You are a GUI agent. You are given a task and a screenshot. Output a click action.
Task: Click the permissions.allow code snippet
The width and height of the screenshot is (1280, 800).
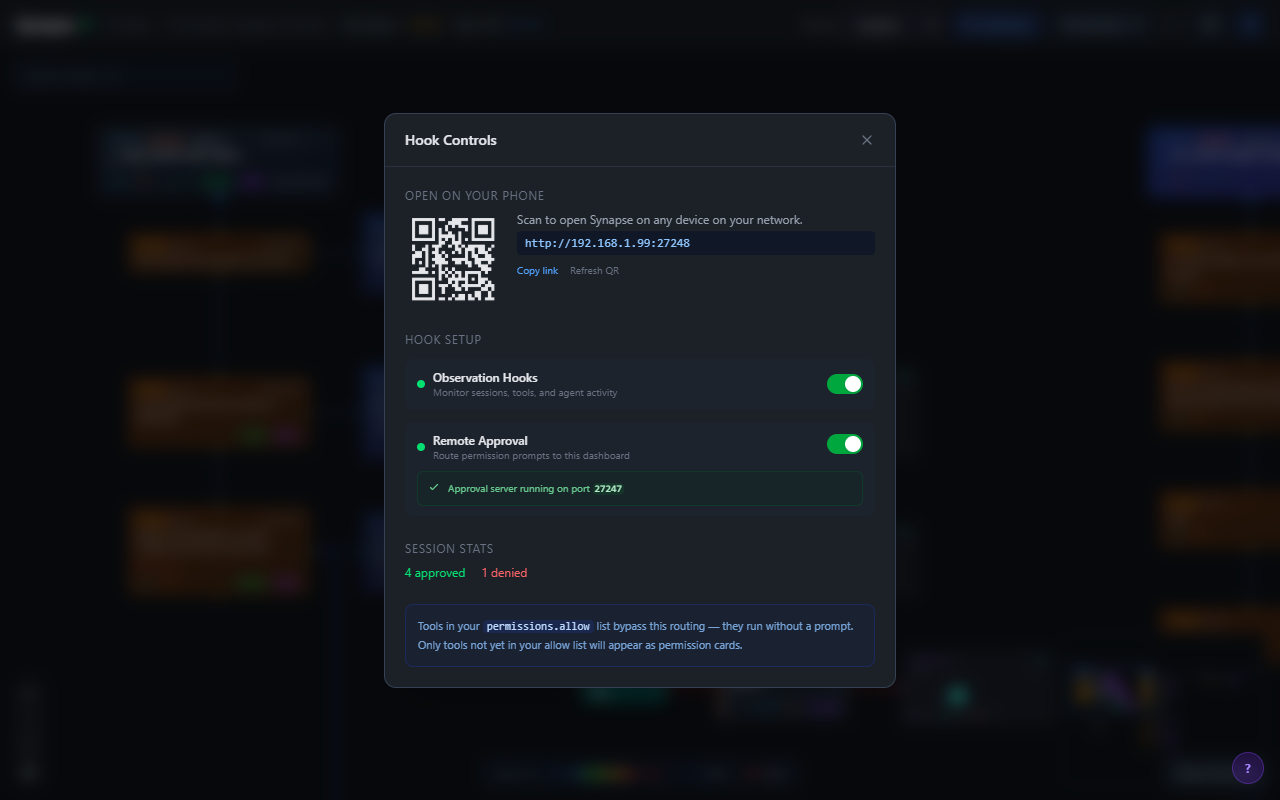(x=538, y=625)
